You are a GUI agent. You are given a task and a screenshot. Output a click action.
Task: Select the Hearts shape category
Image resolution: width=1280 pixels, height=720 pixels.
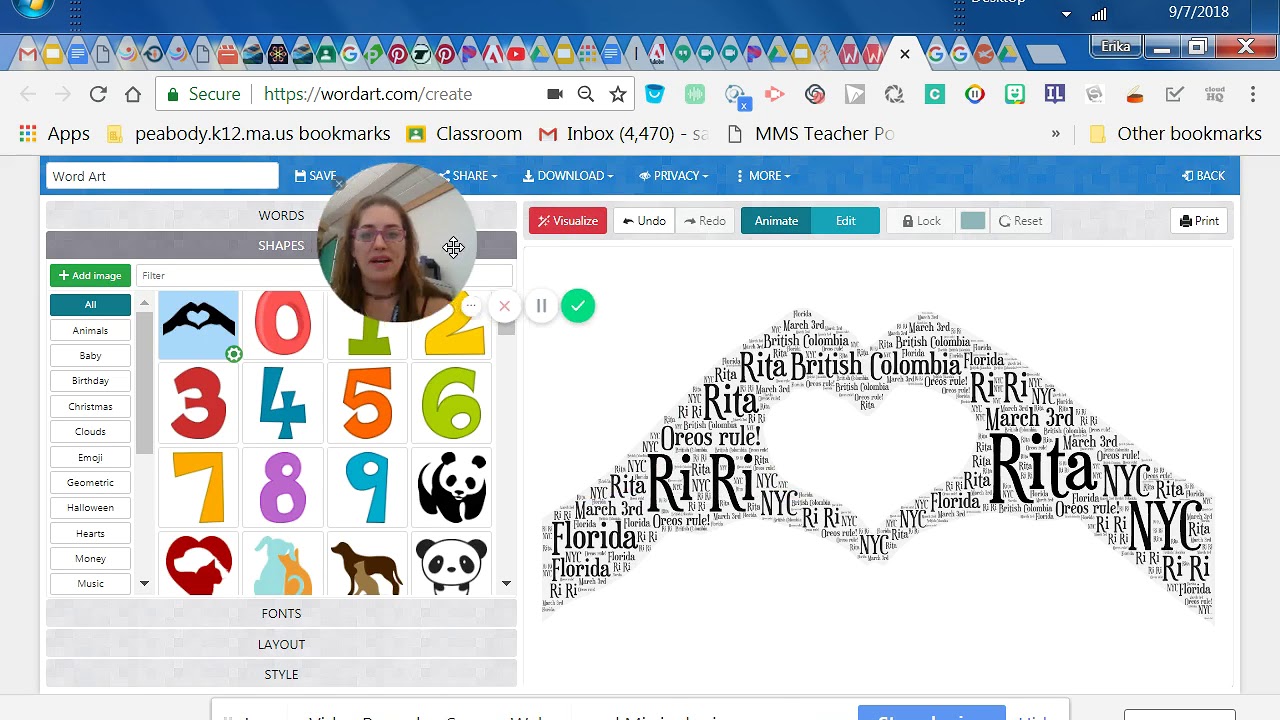tap(90, 533)
